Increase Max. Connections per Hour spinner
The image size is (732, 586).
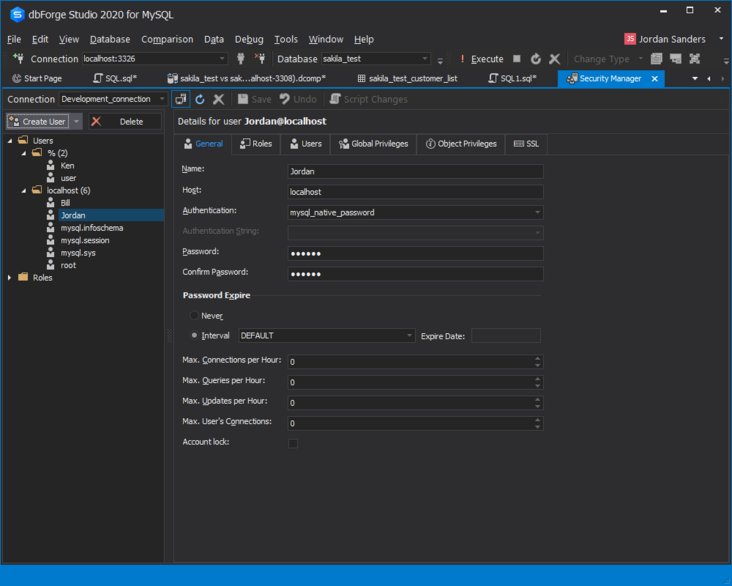coord(538,358)
